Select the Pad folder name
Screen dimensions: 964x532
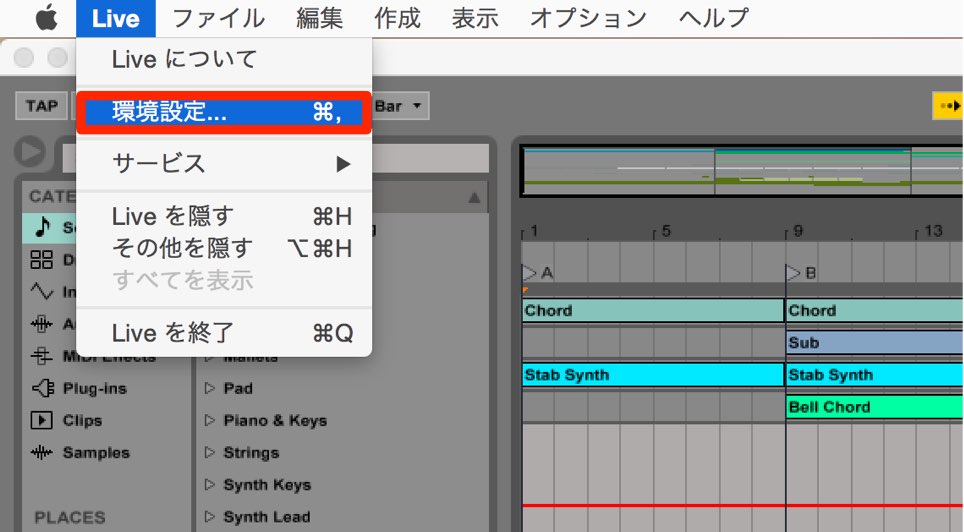pos(238,389)
